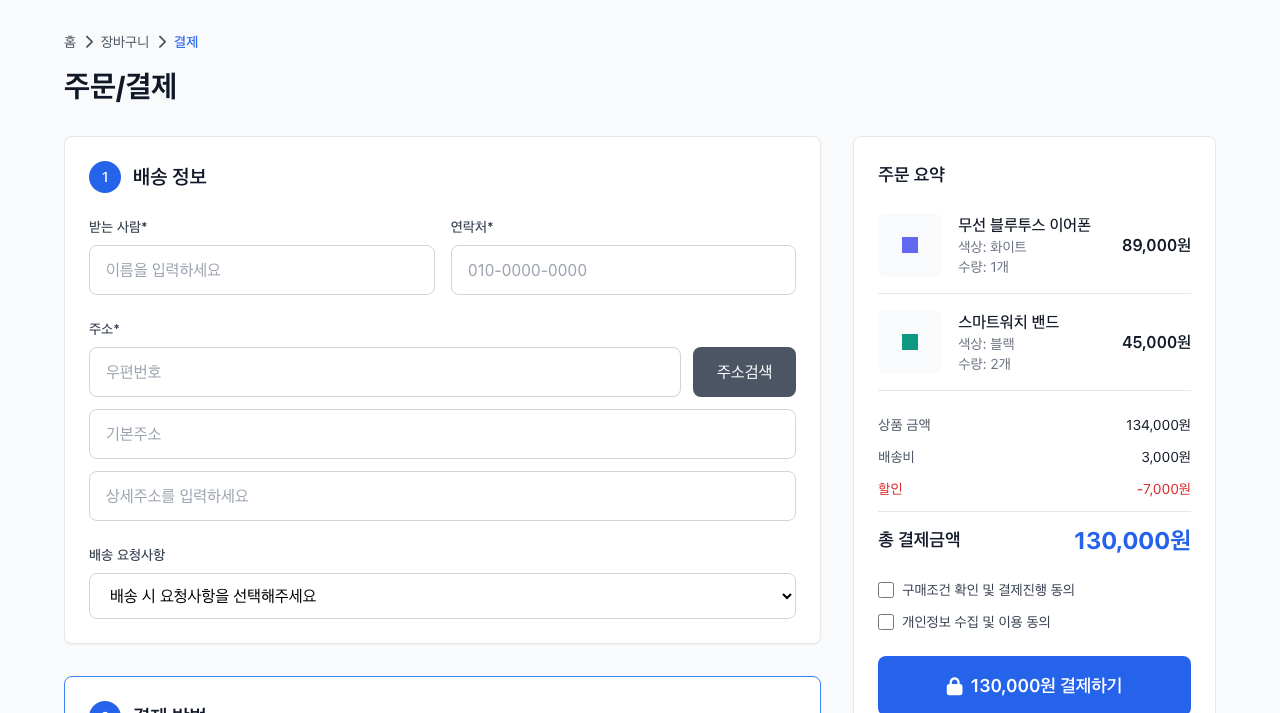This screenshot has width=1280, height=713.
Task: Click 스마트워치 밴드 product name
Action: click(x=1008, y=322)
